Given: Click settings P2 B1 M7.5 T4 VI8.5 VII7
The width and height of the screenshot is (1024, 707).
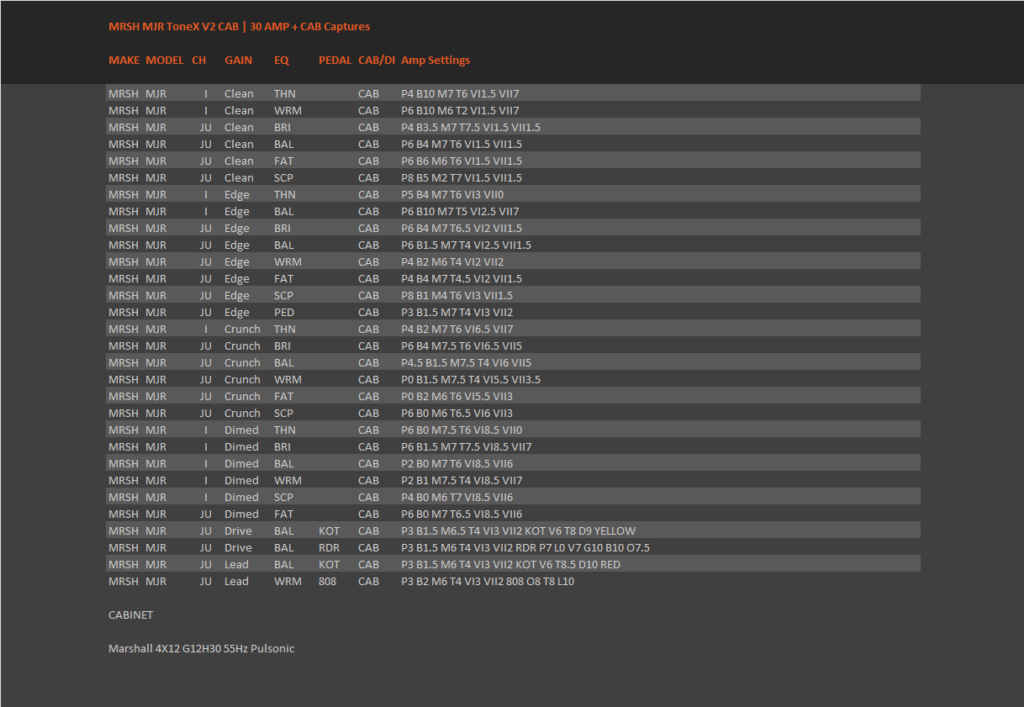Looking at the screenshot, I should pyautogui.click(x=462, y=480).
